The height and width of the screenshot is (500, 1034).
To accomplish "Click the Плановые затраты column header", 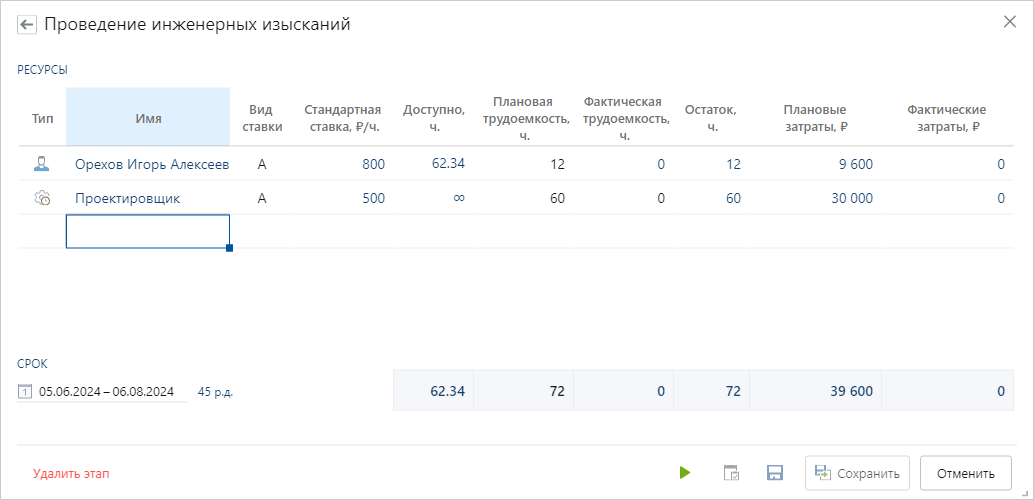I will (x=815, y=118).
